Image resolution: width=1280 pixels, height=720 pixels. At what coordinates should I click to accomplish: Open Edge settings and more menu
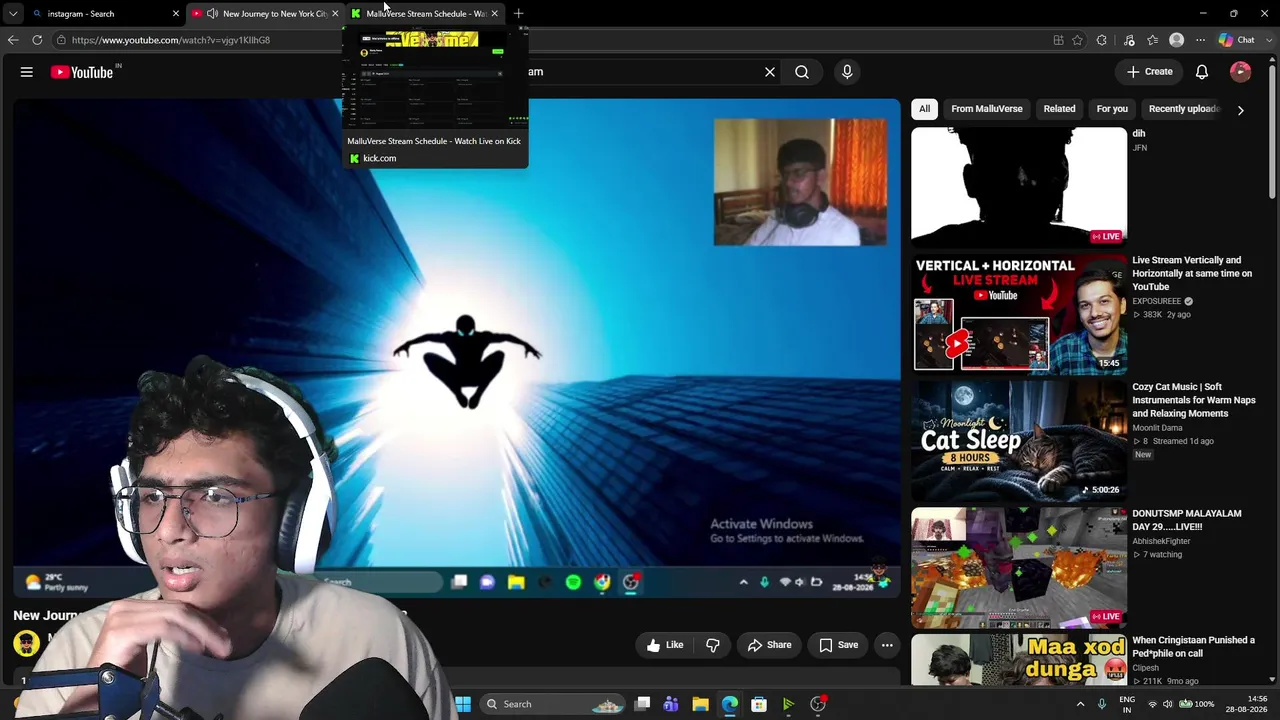click(1200, 40)
